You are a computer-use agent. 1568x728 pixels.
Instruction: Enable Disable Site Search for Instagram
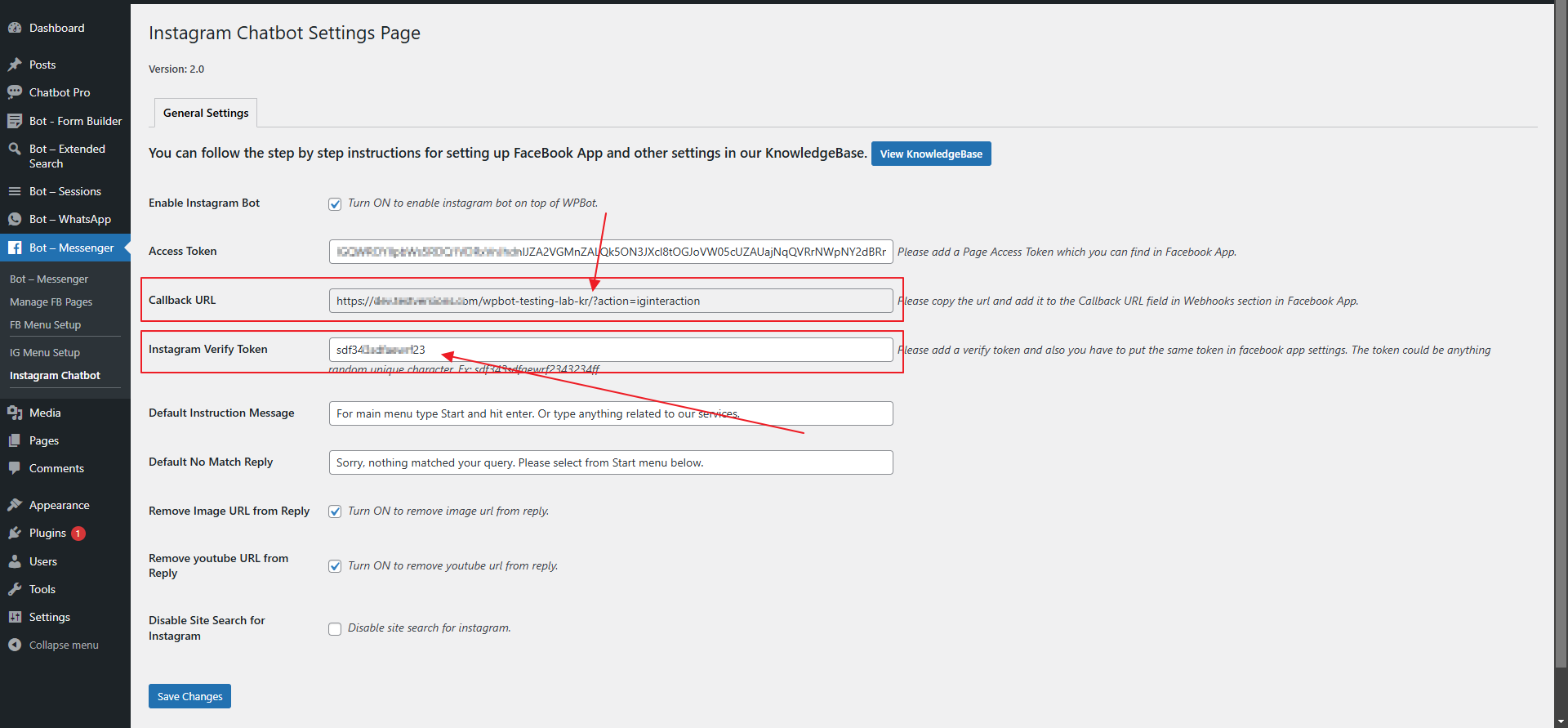[x=335, y=629]
